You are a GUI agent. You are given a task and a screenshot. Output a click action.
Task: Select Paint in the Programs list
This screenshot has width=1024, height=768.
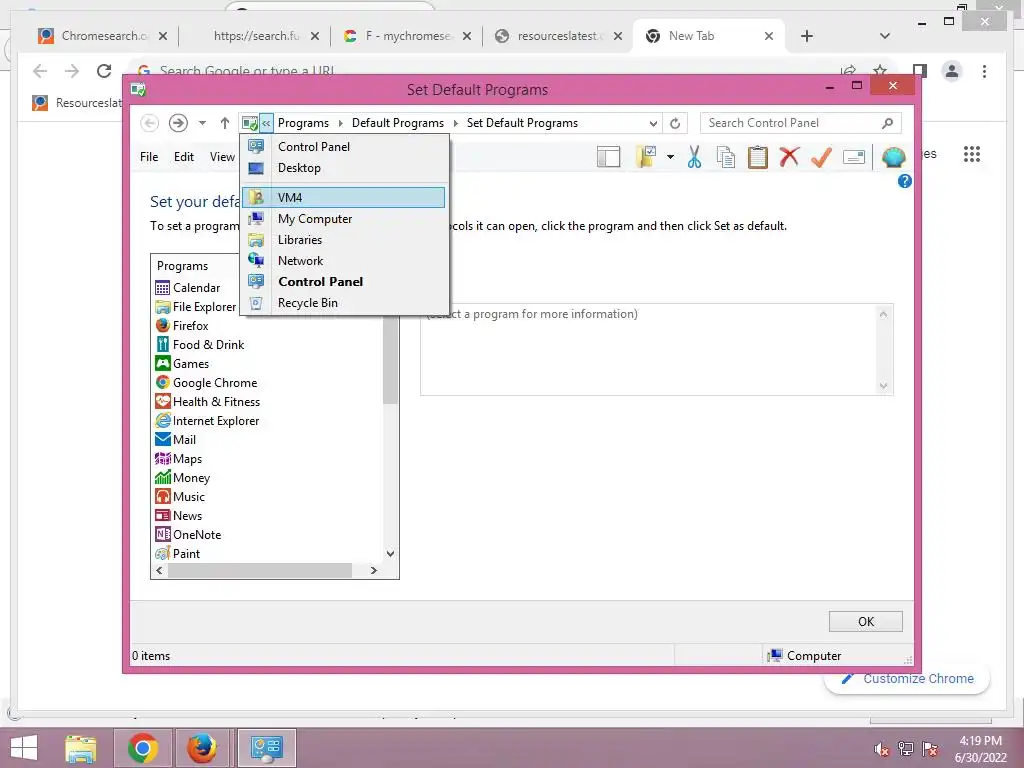point(178,553)
